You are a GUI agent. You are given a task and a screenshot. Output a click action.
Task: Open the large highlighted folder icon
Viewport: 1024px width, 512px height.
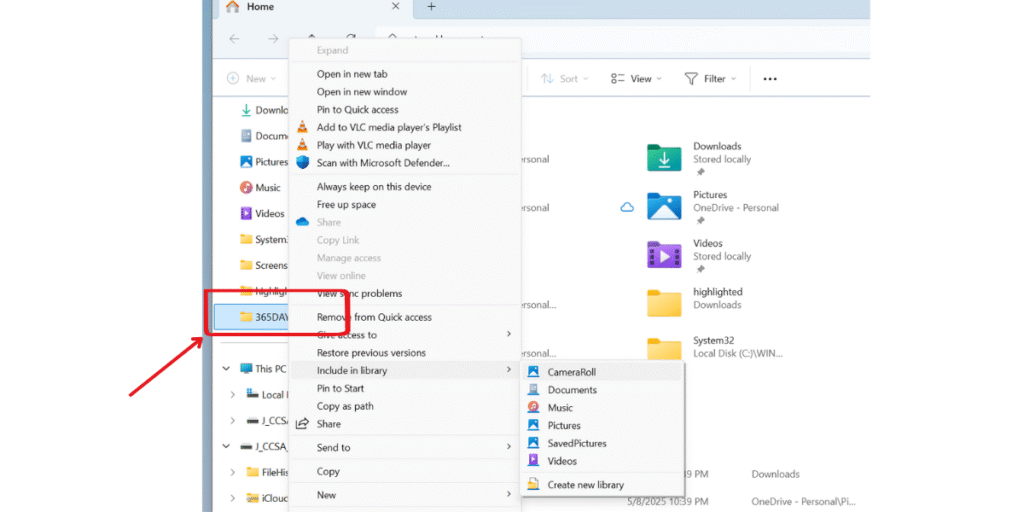[664, 303]
